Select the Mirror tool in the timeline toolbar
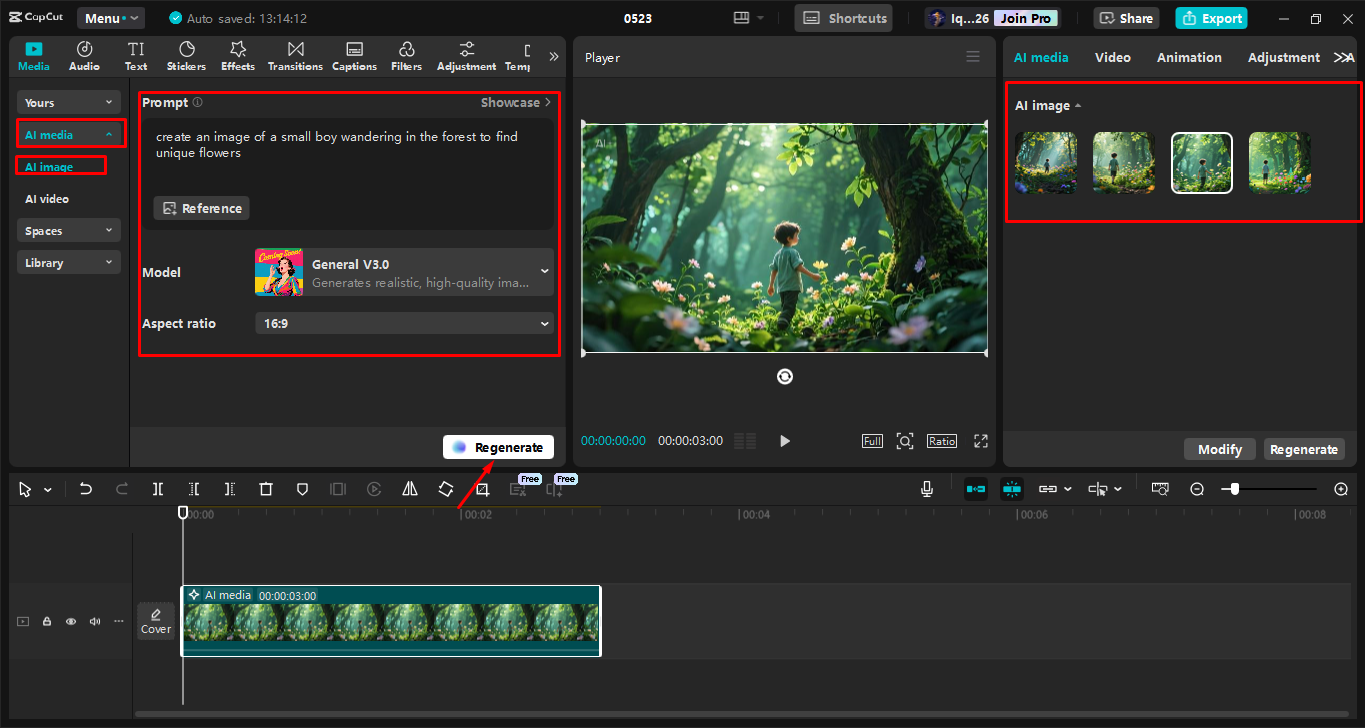Screen dimensions: 1365x728 [410, 489]
